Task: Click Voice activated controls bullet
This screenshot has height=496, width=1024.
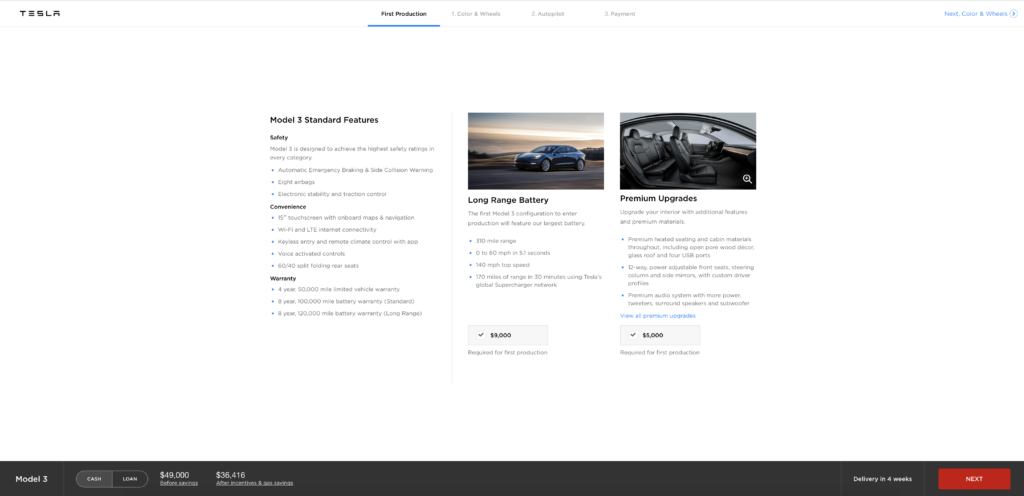Action: (313, 254)
